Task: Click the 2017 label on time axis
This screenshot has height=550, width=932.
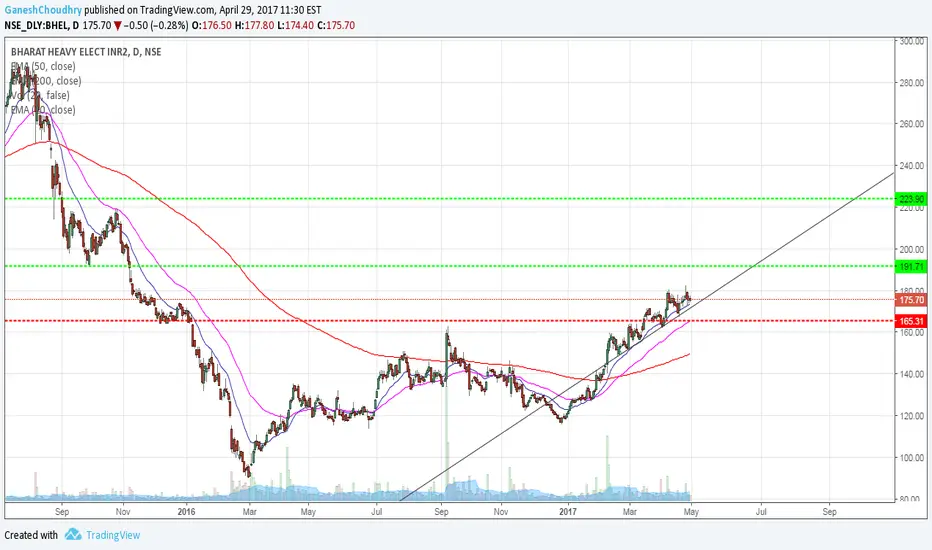Action: point(568,511)
